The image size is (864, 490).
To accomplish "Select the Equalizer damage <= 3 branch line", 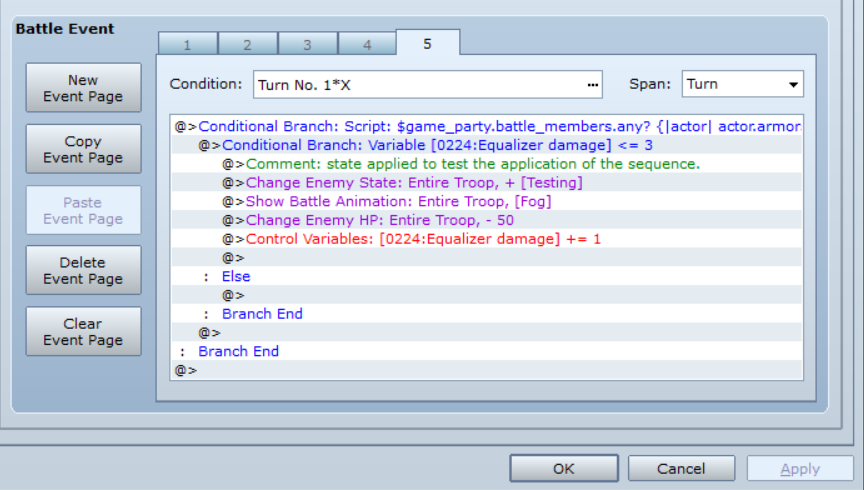I will [x=487, y=146].
